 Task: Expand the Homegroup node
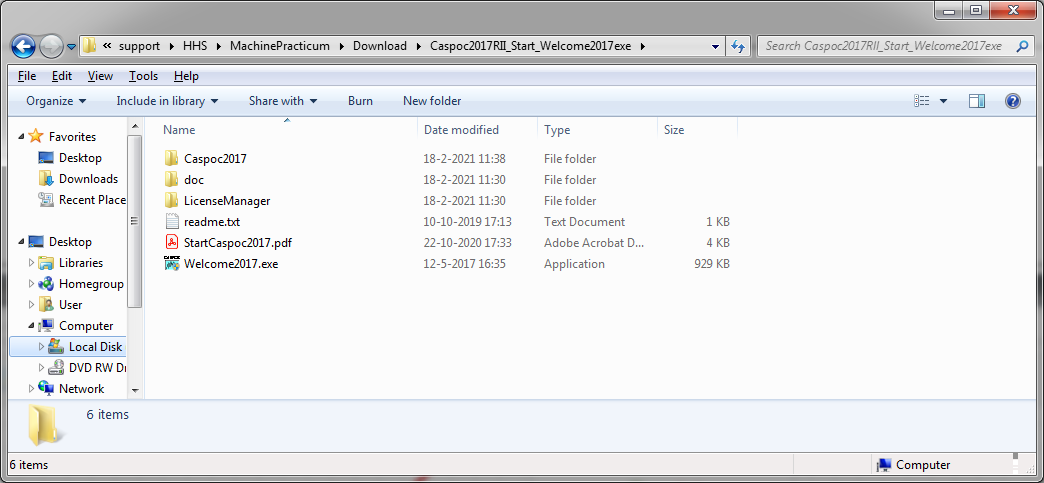pos(31,284)
